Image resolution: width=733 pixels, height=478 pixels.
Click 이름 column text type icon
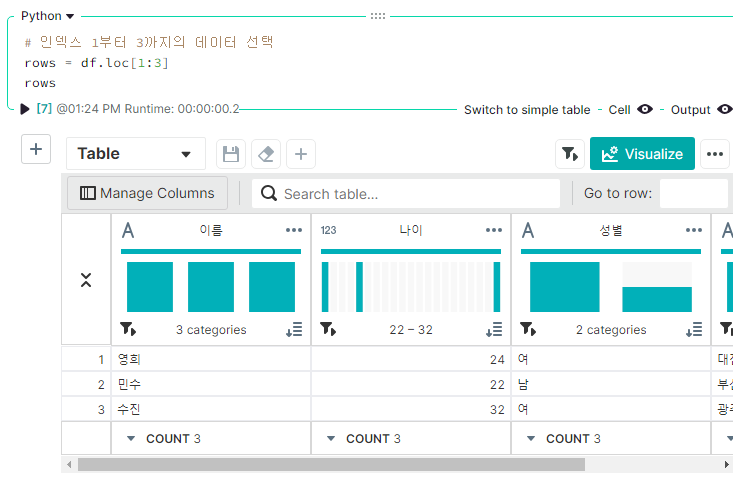click(128, 230)
